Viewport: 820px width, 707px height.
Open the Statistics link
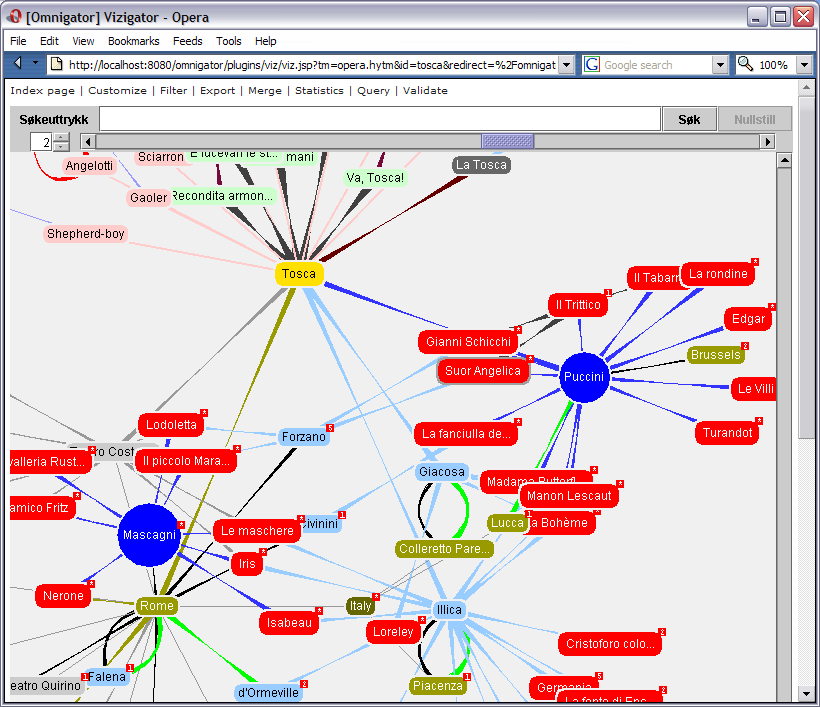(x=319, y=90)
